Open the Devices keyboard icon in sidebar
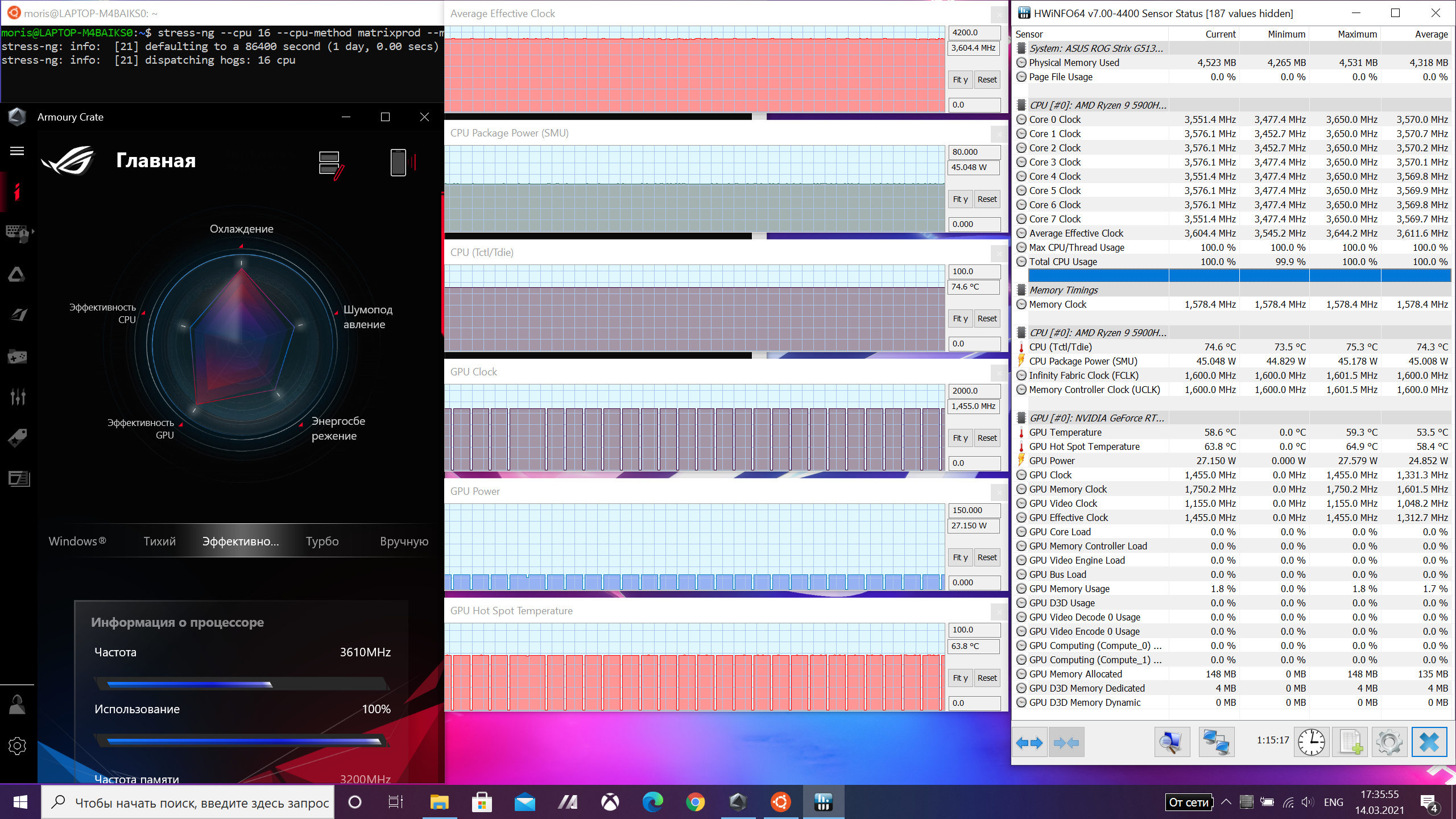Image resolution: width=1456 pixels, height=819 pixels. [x=18, y=233]
